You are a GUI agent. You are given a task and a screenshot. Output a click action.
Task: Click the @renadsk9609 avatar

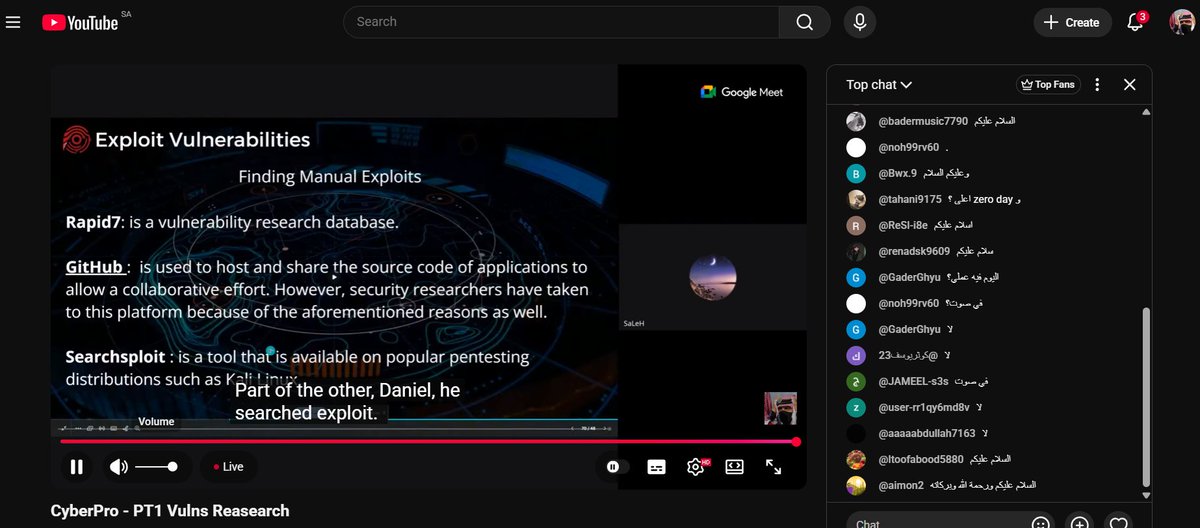tap(856, 251)
